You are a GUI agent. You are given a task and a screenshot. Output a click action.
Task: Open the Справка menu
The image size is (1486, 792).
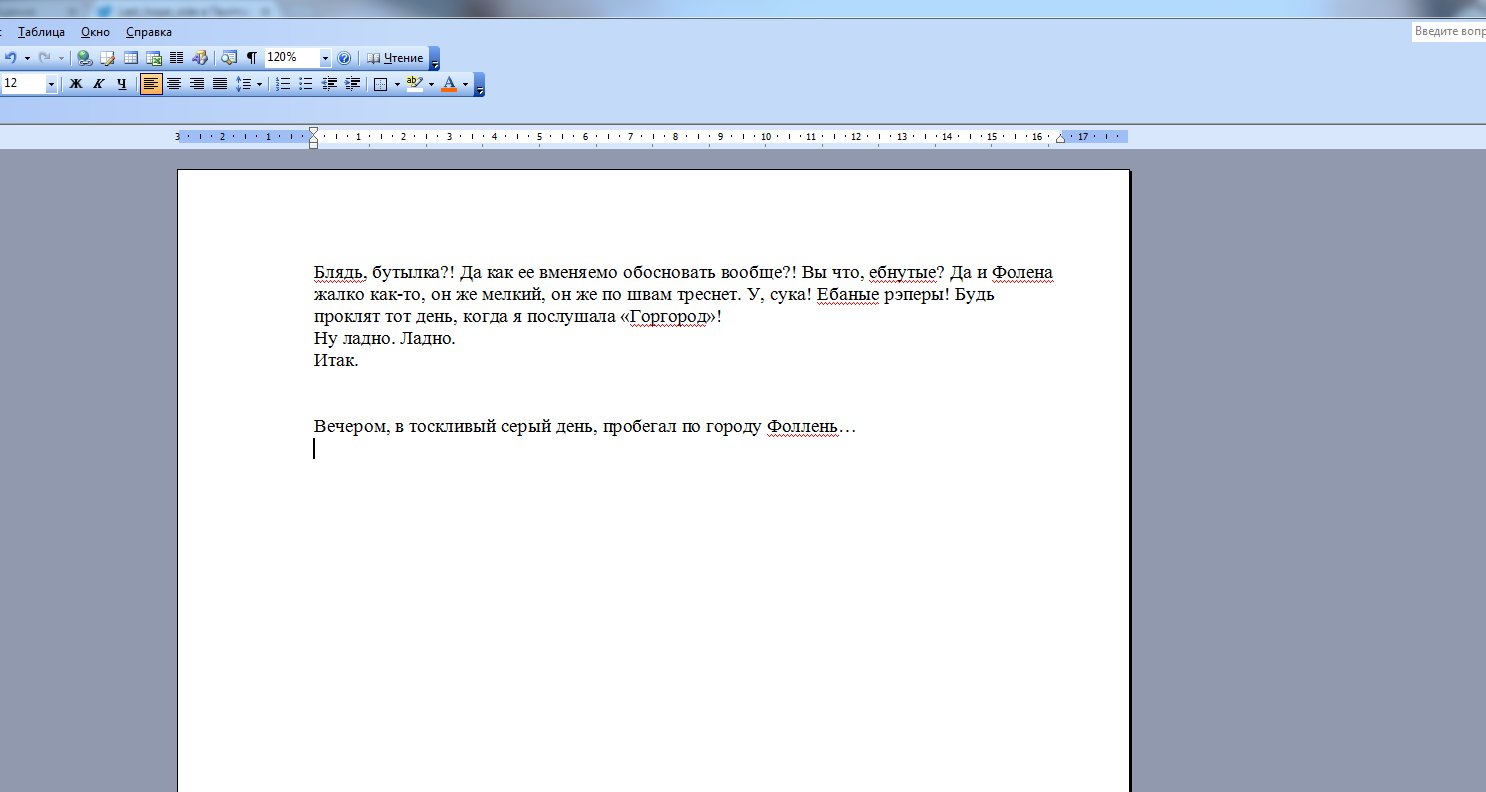(x=149, y=32)
